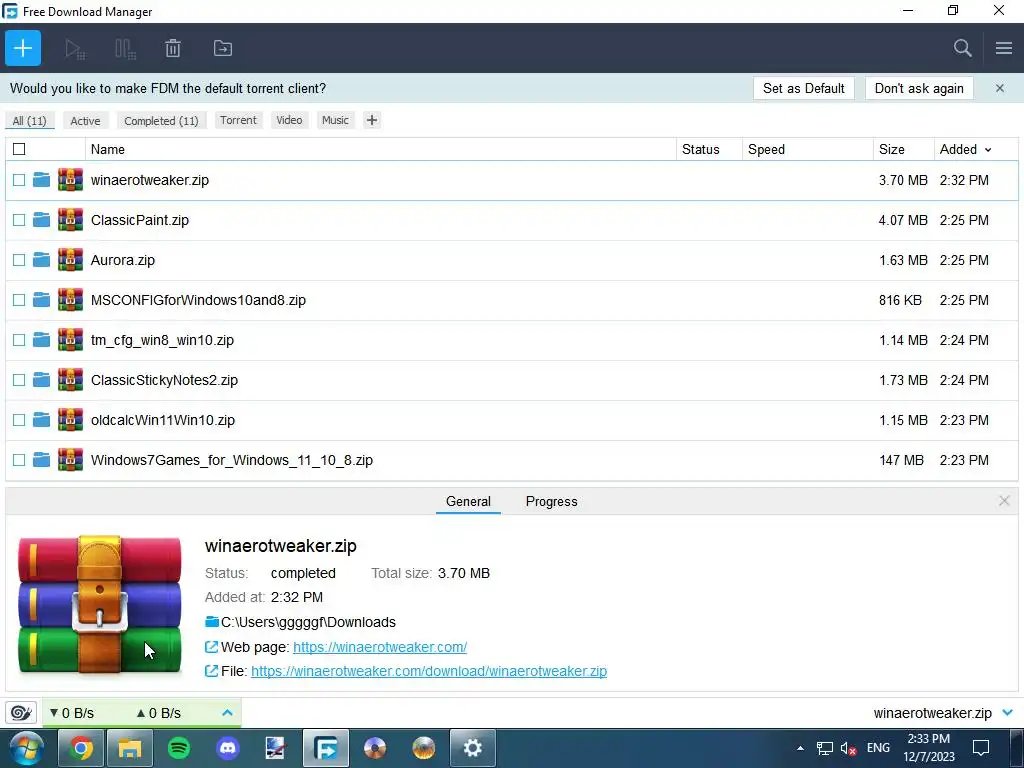The image size is (1024, 768).
Task: Open Settings gear in the taskbar
Action: coord(472,748)
